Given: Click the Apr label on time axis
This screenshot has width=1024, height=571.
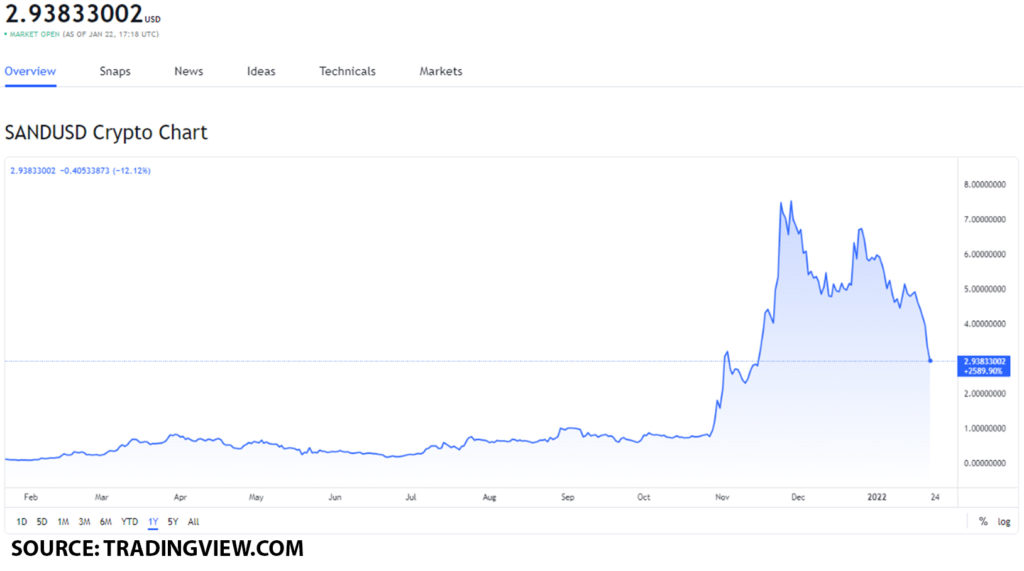Looking at the screenshot, I should (x=180, y=497).
